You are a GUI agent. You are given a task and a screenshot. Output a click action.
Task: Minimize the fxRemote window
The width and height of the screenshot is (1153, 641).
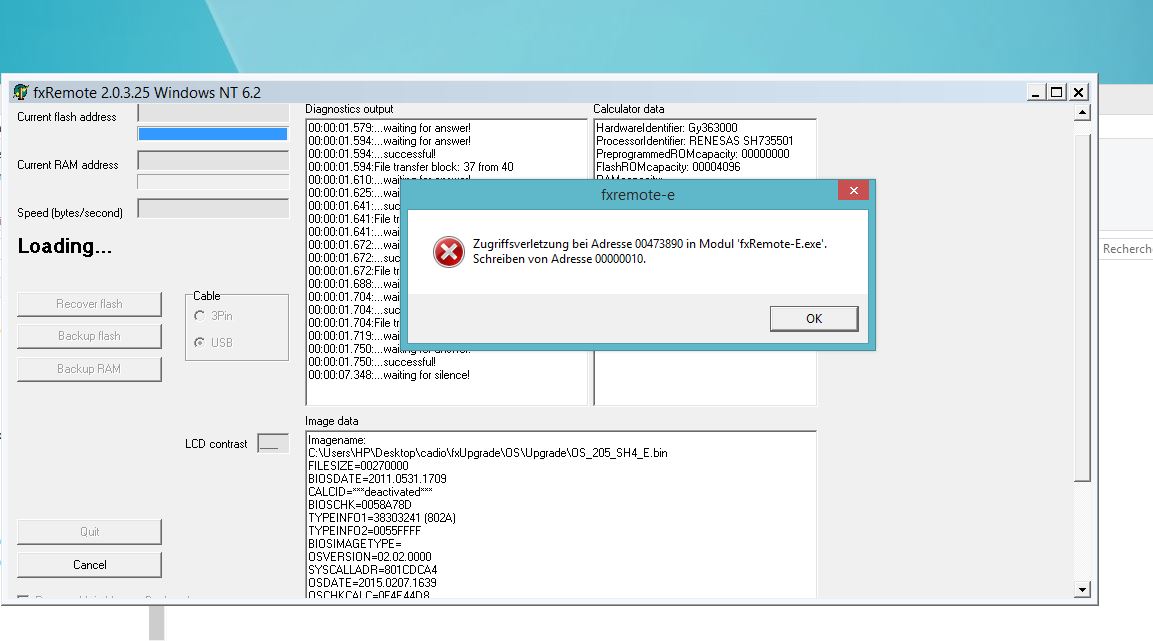1036,92
